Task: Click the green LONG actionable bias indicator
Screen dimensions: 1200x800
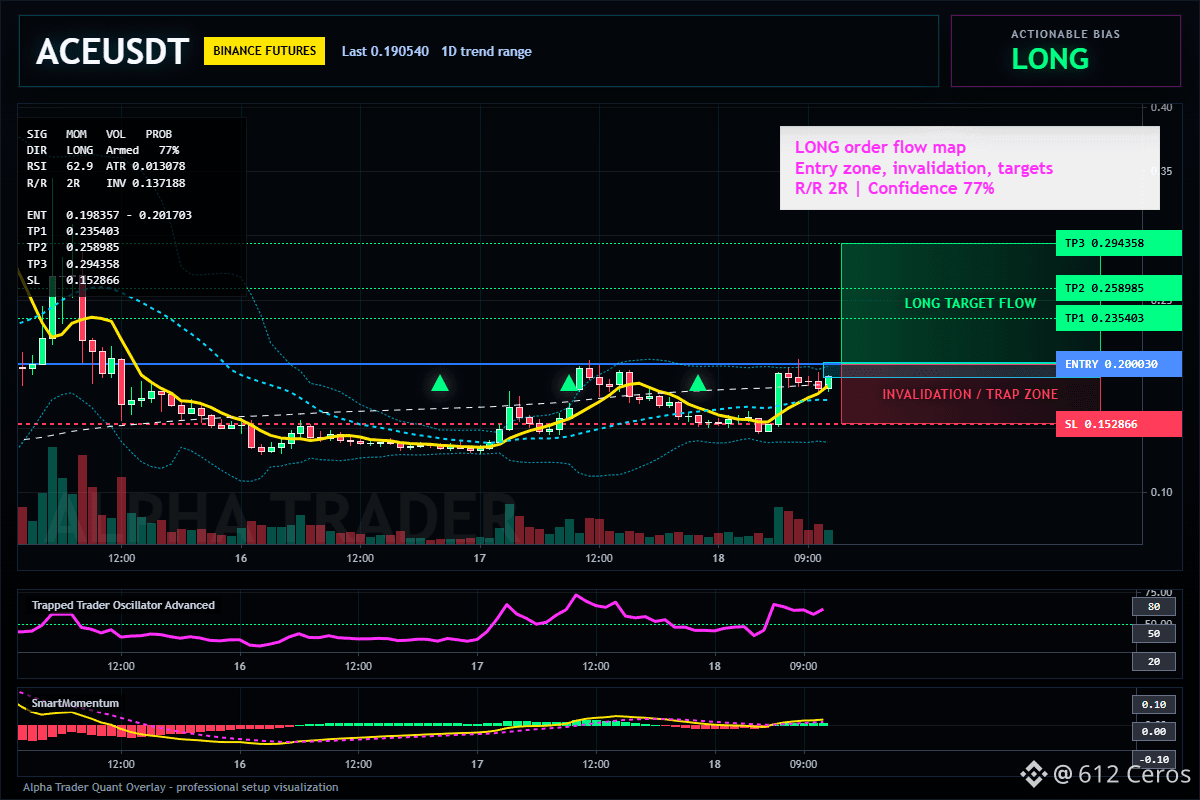Action: tap(1050, 59)
